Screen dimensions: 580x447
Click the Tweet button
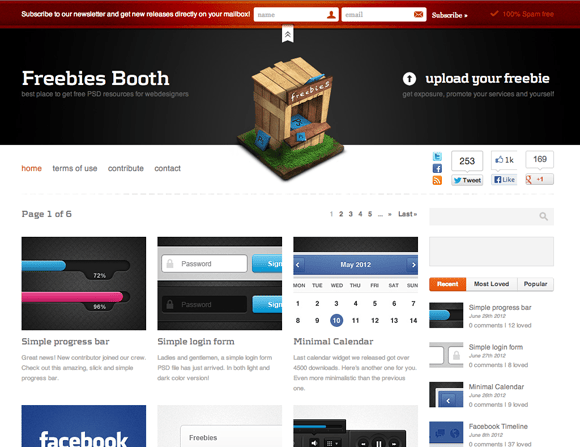click(x=467, y=180)
